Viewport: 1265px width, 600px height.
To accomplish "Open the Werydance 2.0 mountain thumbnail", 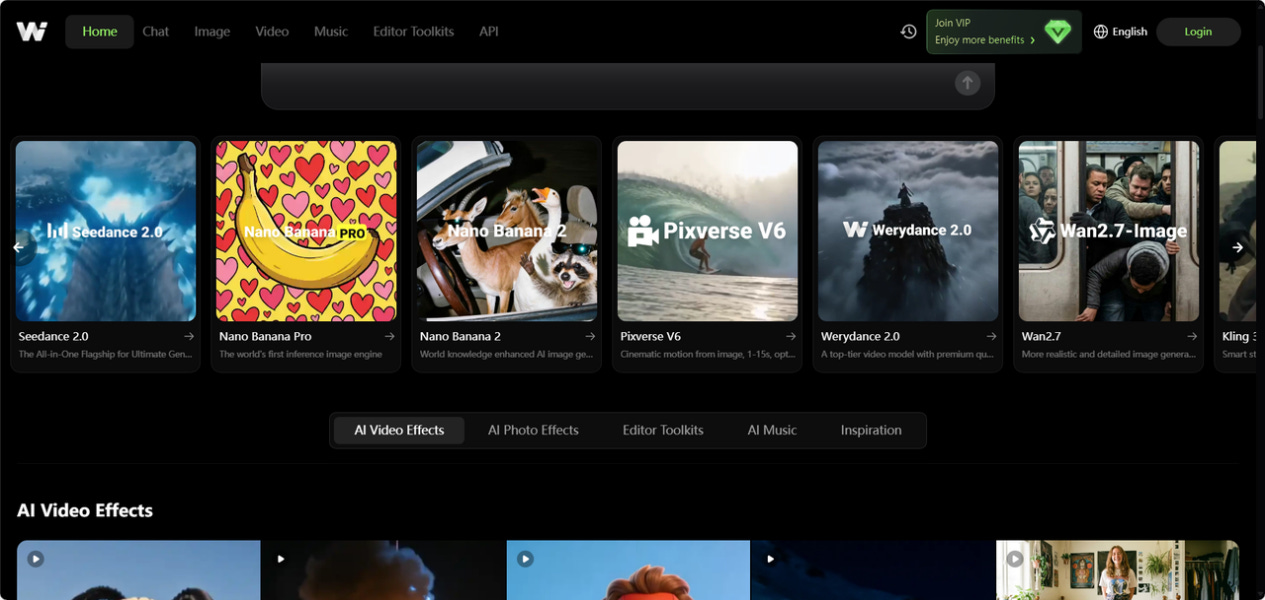I will coord(908,231).
